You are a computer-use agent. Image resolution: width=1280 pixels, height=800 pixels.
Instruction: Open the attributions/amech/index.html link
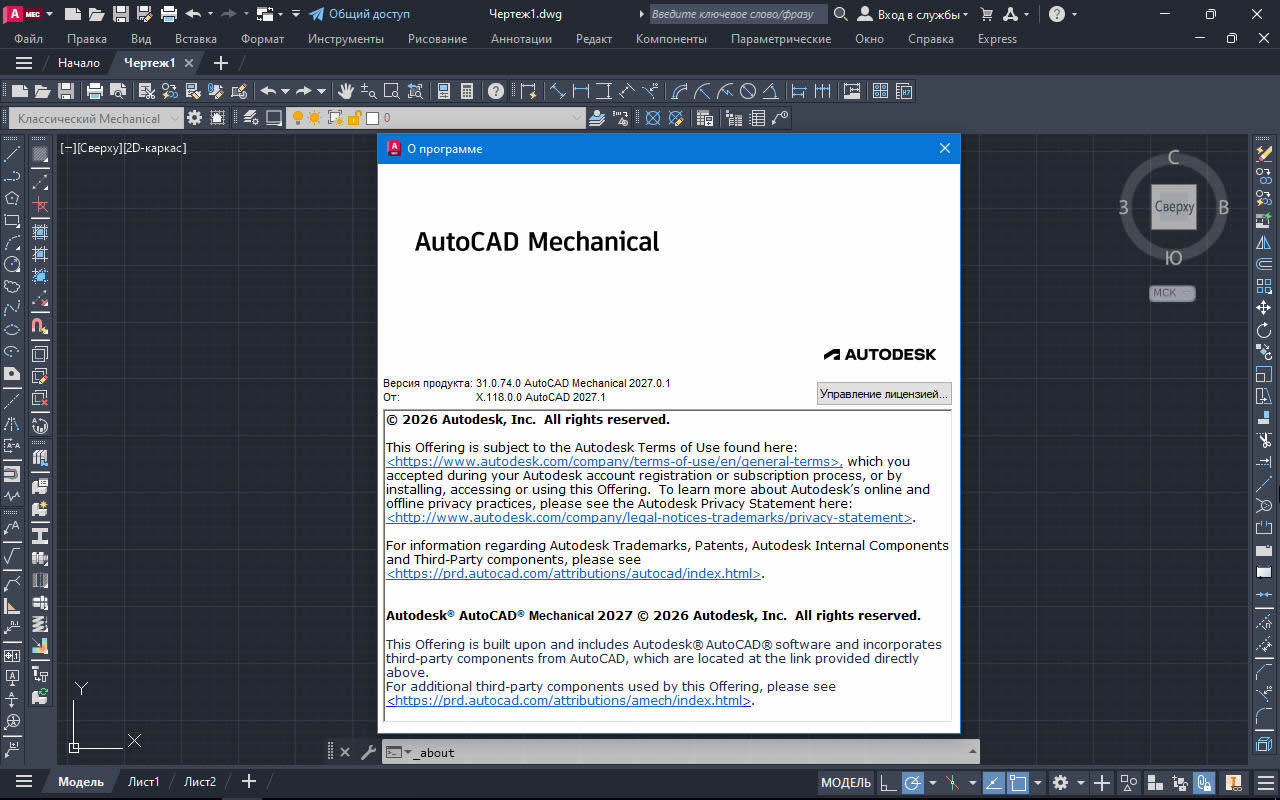pos(568,701)
